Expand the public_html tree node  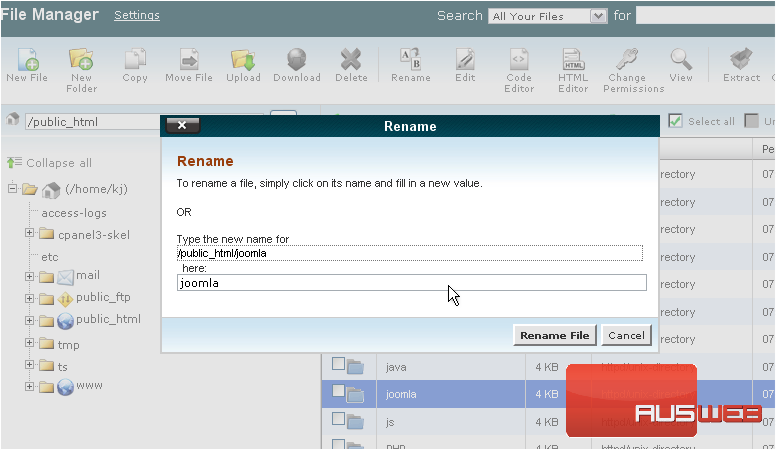[30, 321]
